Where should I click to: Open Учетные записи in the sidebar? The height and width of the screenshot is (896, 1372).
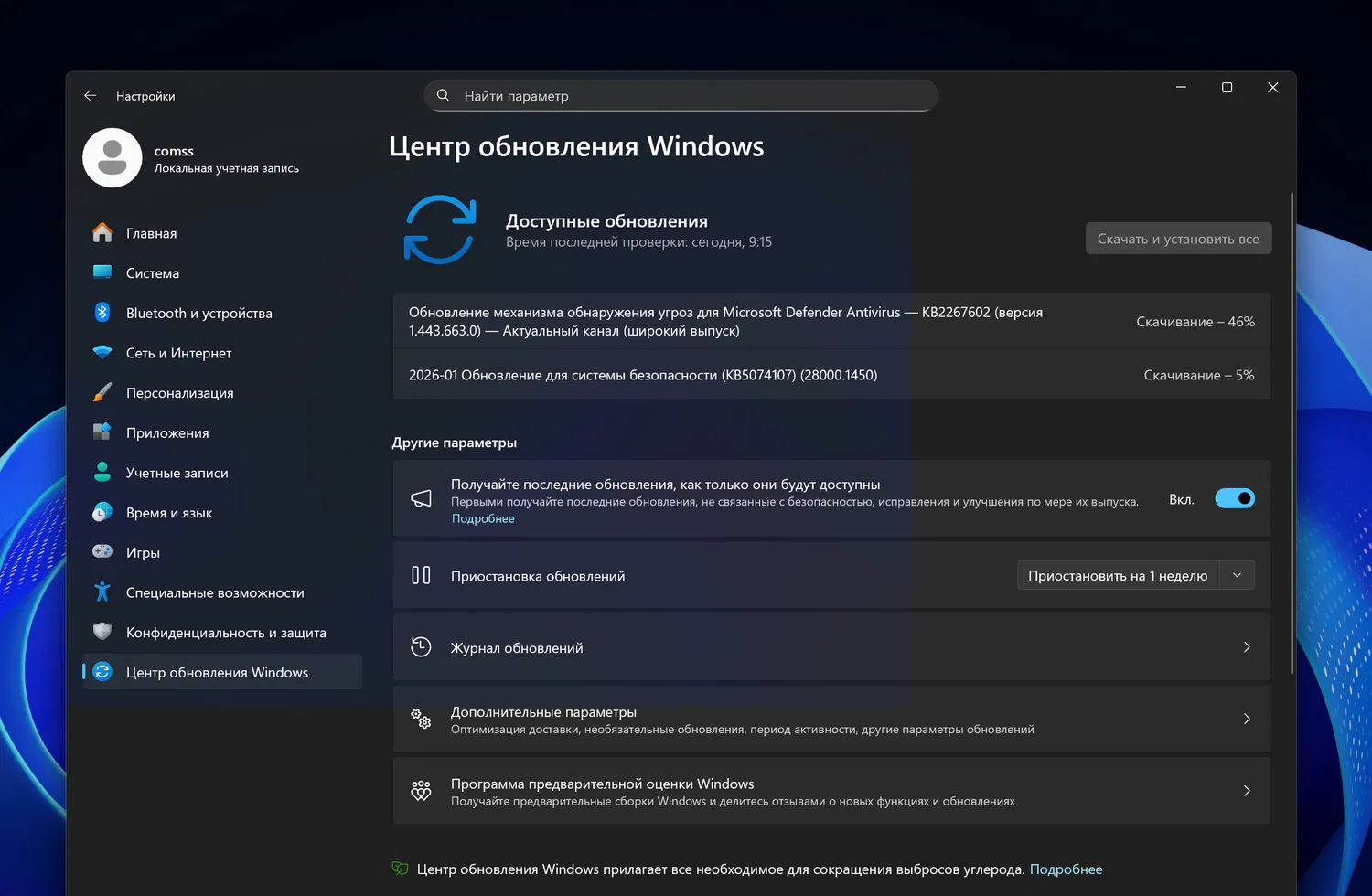coord(222,473)
